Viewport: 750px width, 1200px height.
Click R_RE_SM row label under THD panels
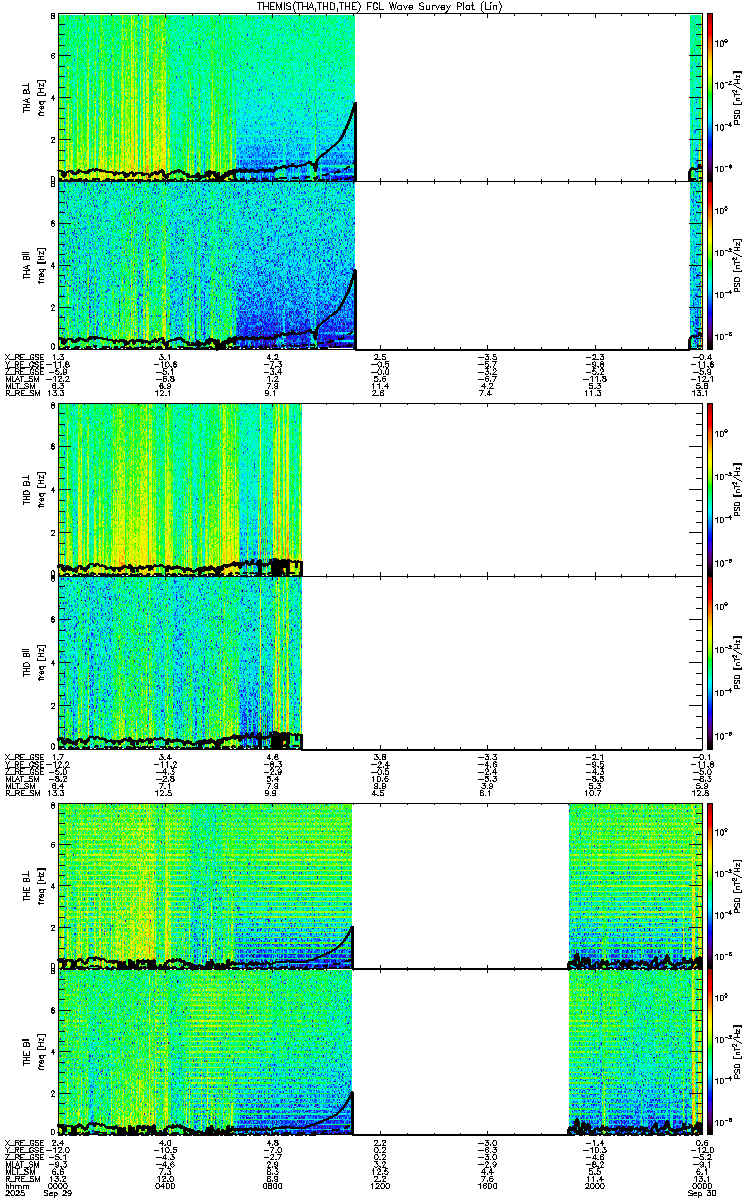point(21,792)
